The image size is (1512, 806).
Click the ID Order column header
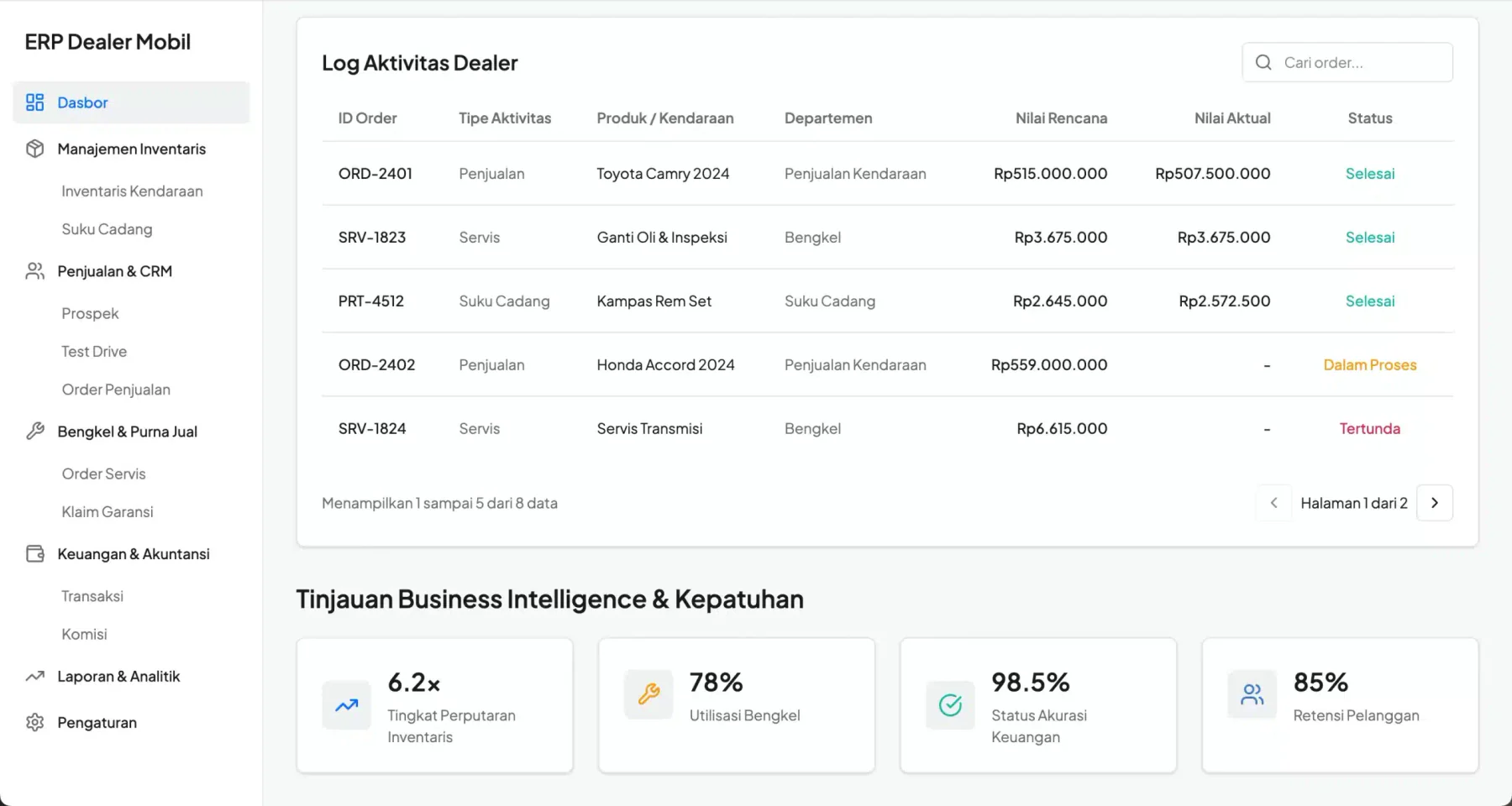pyautogui.click(x=367, y=118)
